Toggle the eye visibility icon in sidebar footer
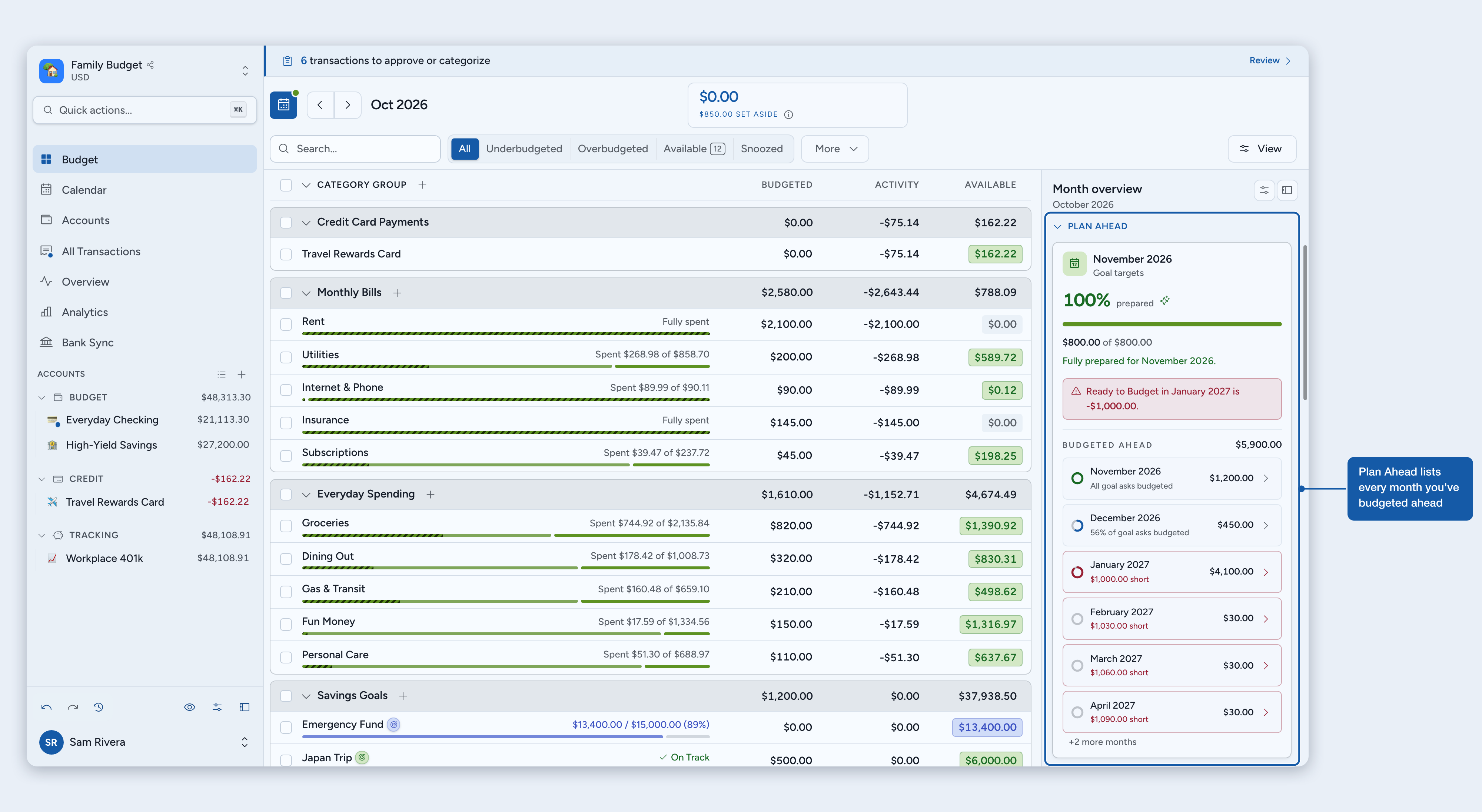This screenshot has width=1482, height=812. [189, 707]
